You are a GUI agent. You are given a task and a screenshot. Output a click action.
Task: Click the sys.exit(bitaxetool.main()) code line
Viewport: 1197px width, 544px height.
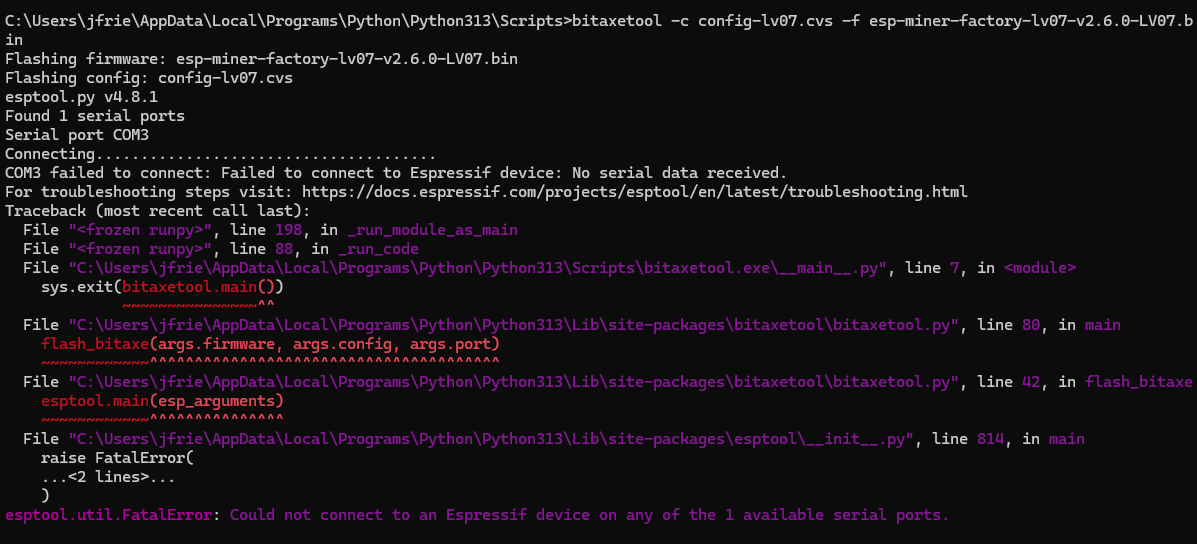tap(157, 287)
